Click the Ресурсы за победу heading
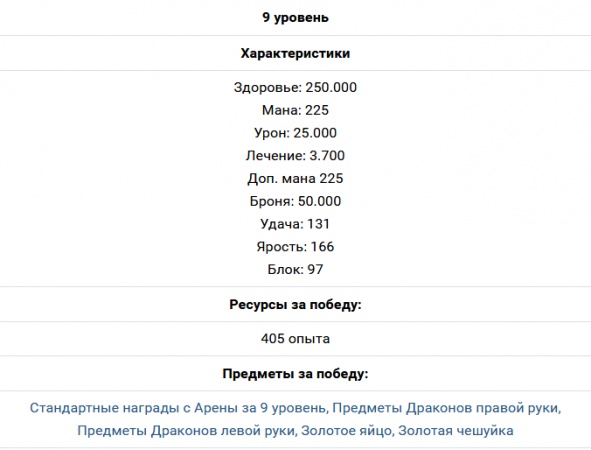 296,305
